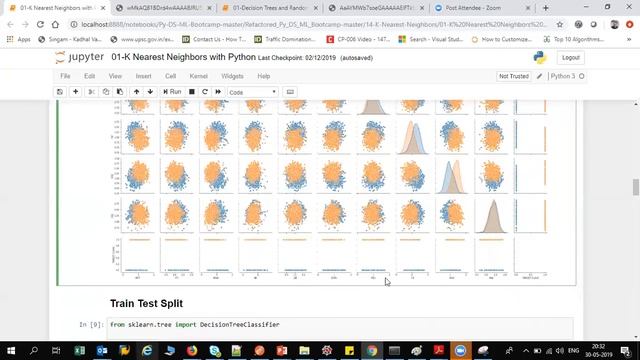Cut selected cells with the scissors icon

tap(91, 92)
